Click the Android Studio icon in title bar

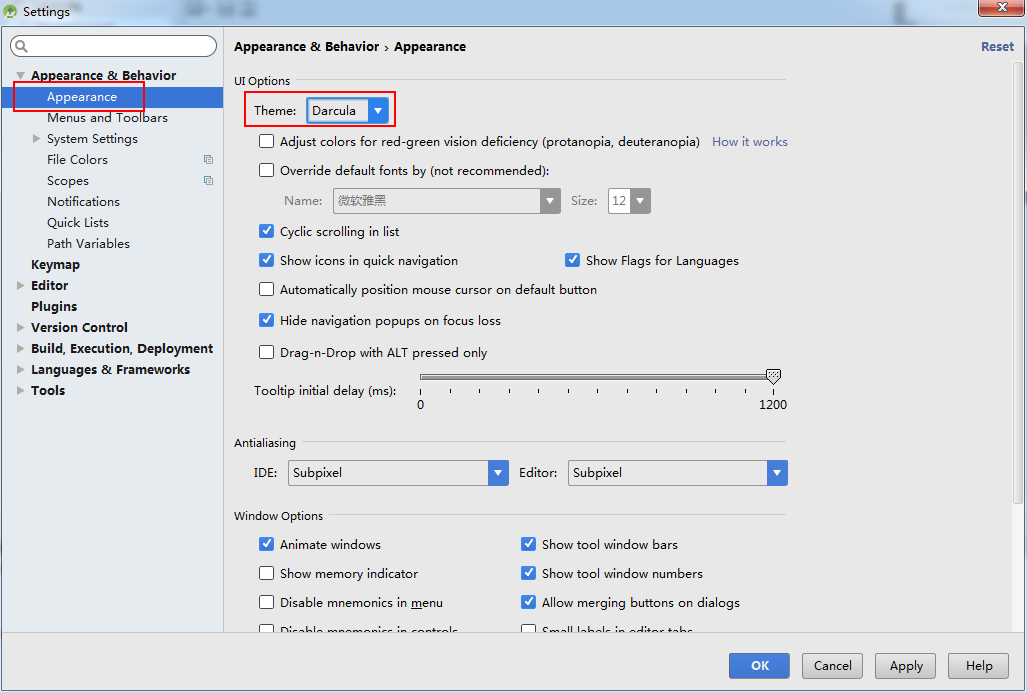(10, 12)
